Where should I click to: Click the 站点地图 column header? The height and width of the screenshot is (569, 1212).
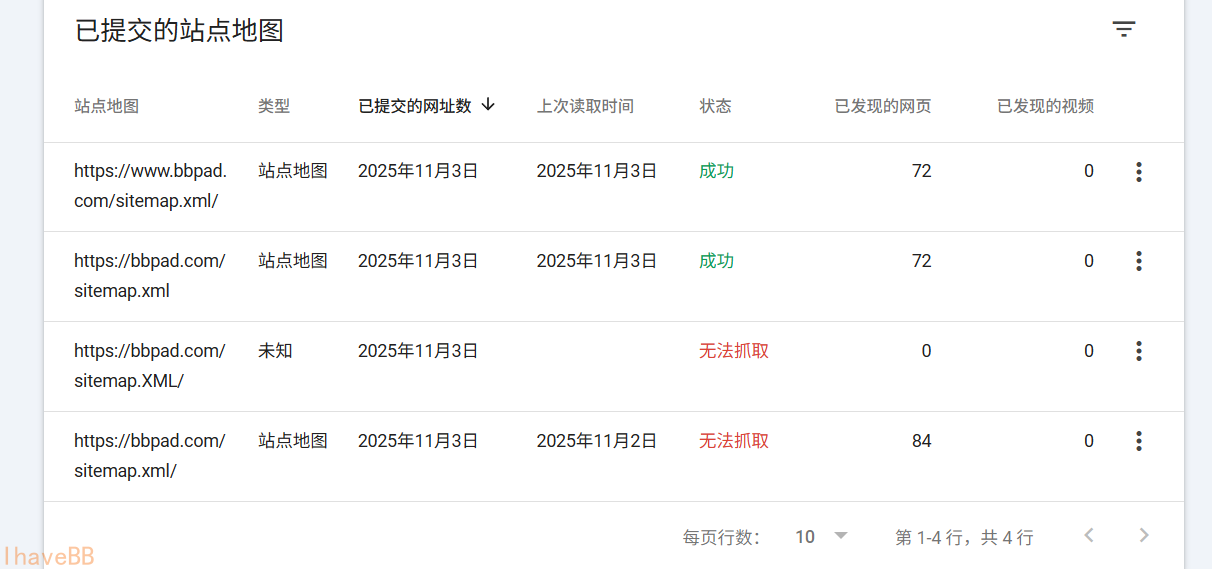[x=106, y=106]
